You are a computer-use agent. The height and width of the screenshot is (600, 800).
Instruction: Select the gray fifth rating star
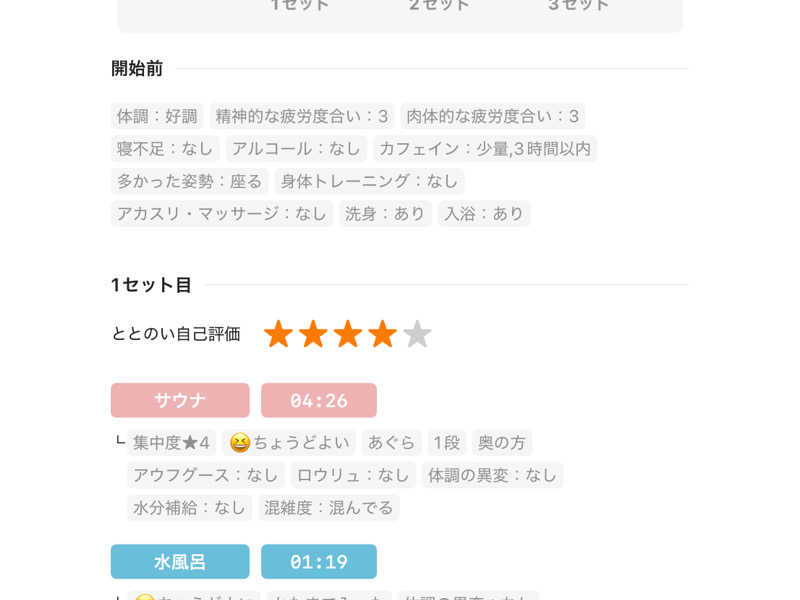coord(417,334)
